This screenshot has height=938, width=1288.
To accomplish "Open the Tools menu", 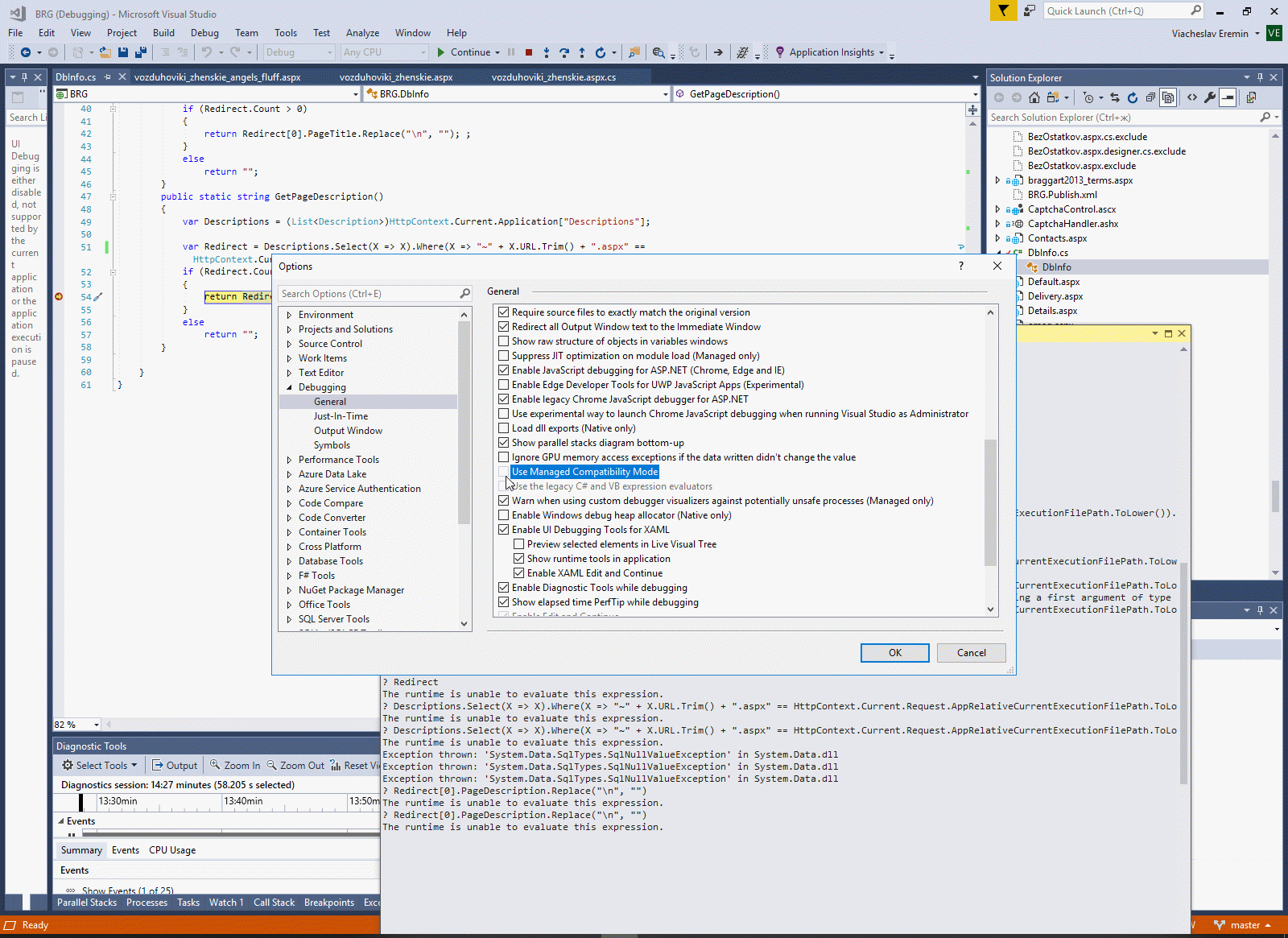I will (286, 33).
